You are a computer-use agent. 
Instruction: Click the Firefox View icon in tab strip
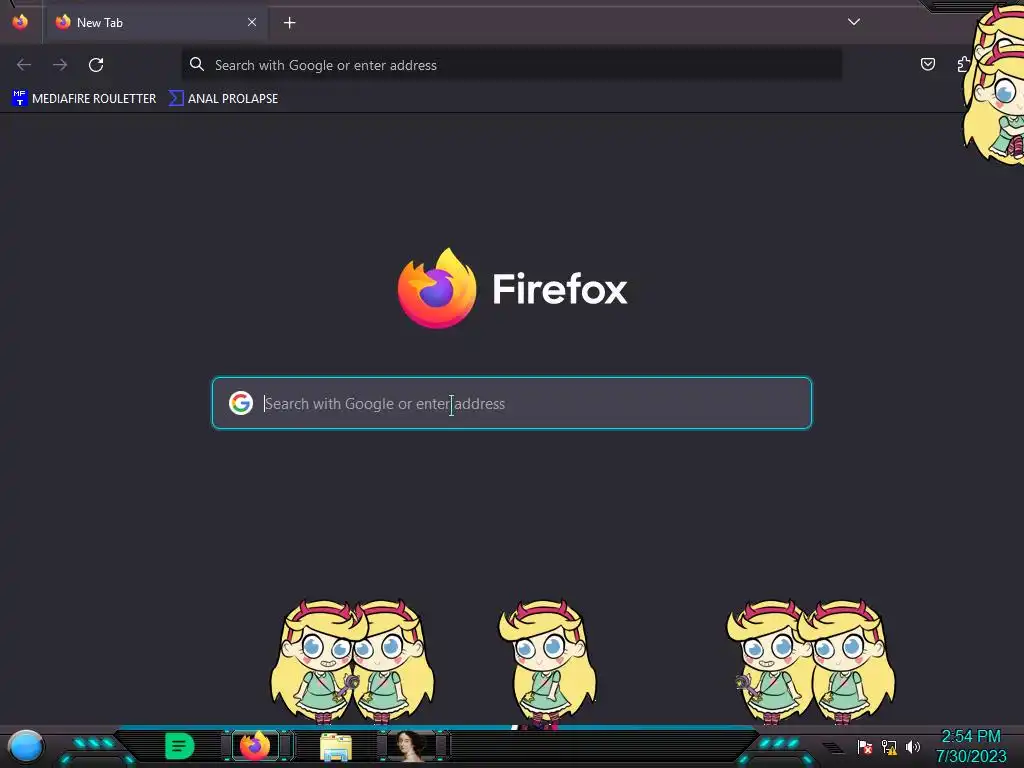[x=20, y=22]
